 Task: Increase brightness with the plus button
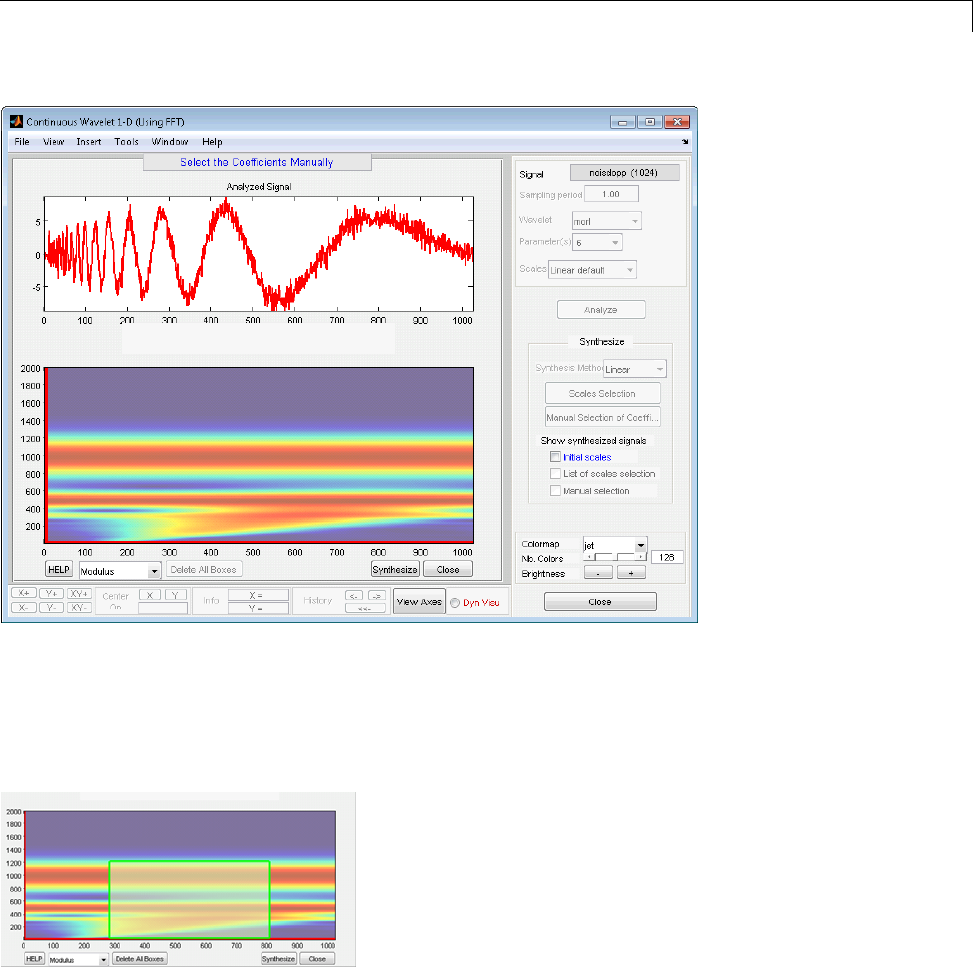631,573
